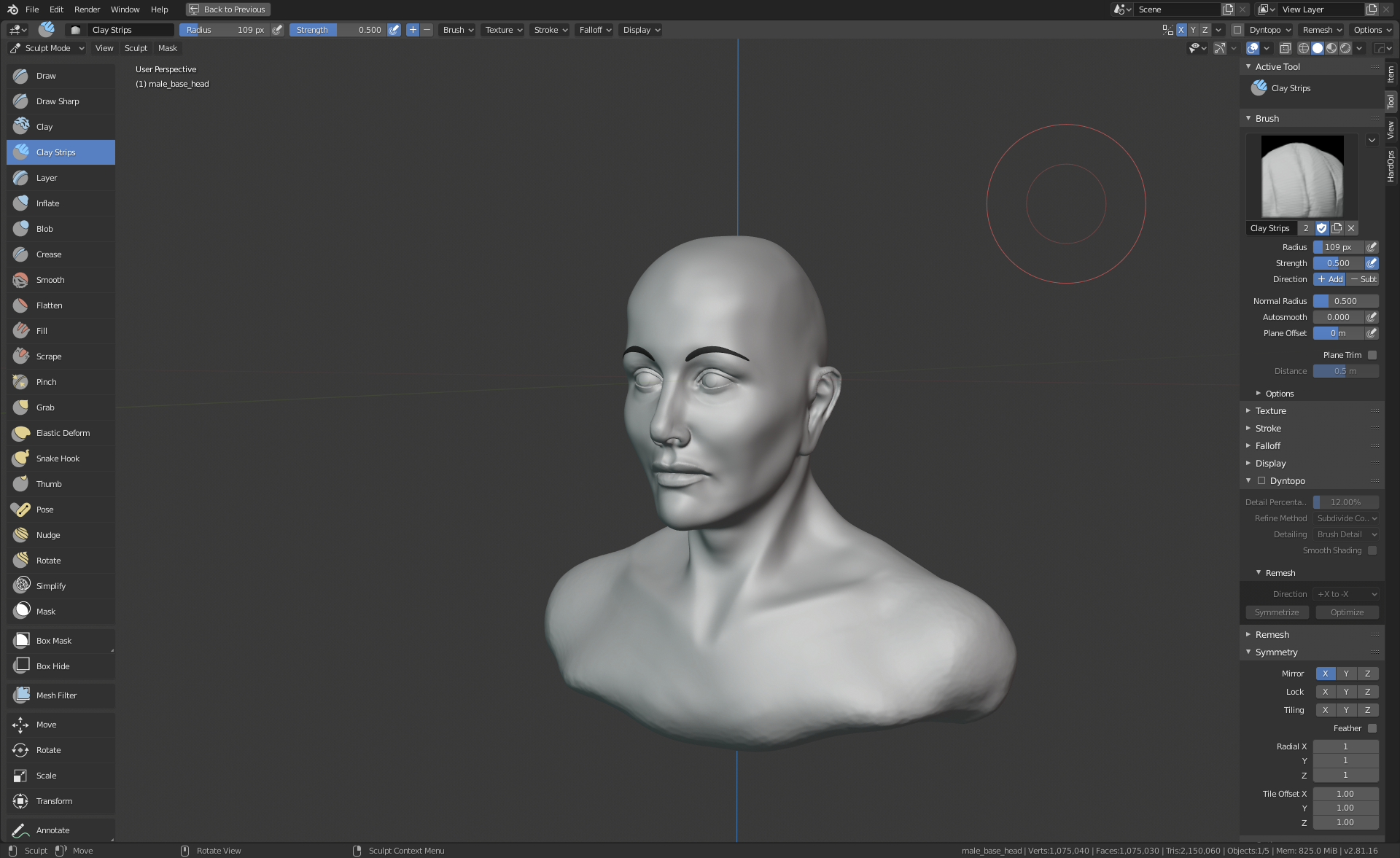Expand the Texture panel
Screen dimensions: 1400x858
pyautogui.click(x=1270, y=411)
